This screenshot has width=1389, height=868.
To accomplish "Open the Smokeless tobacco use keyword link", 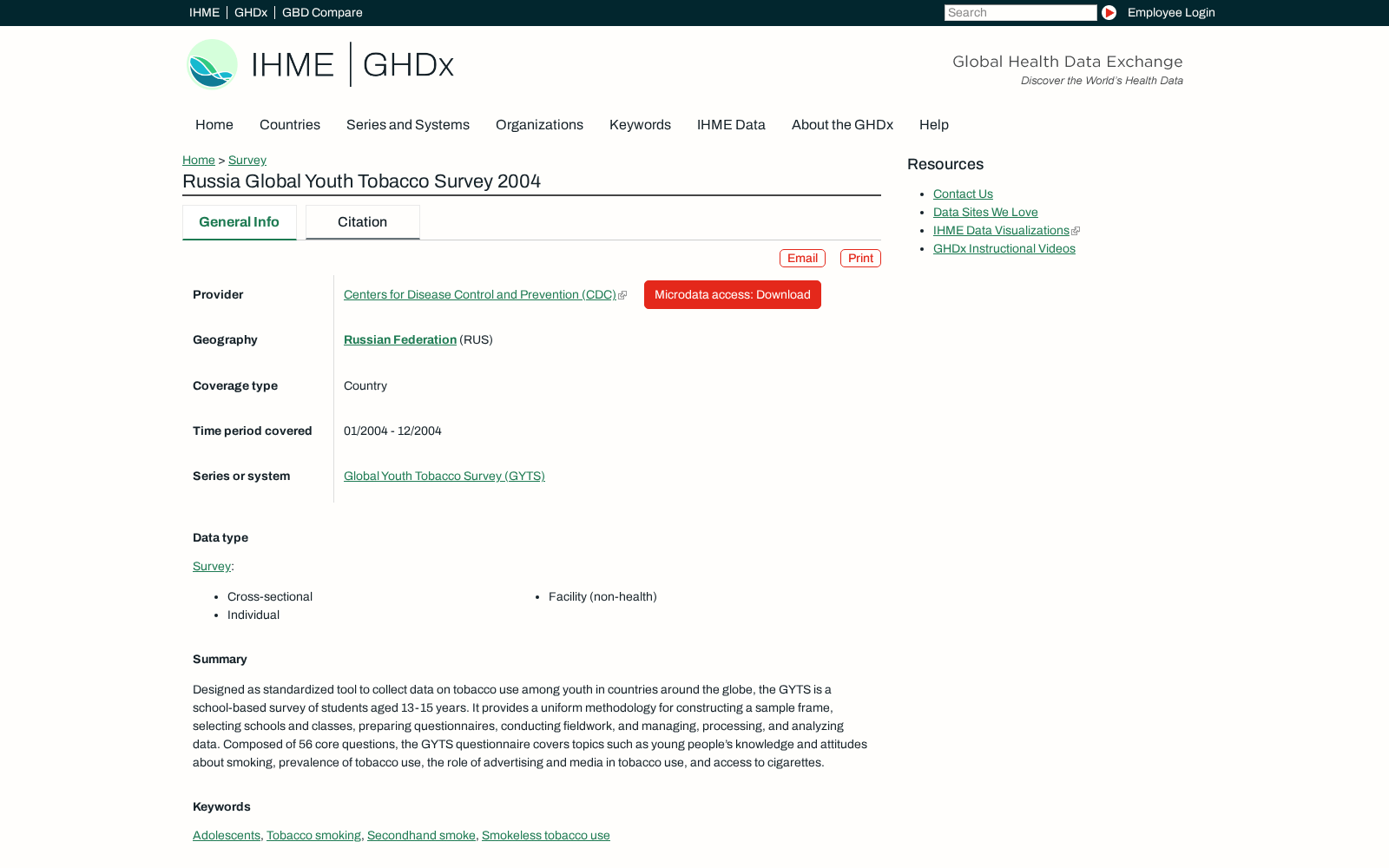I will (x=546, y=836).
